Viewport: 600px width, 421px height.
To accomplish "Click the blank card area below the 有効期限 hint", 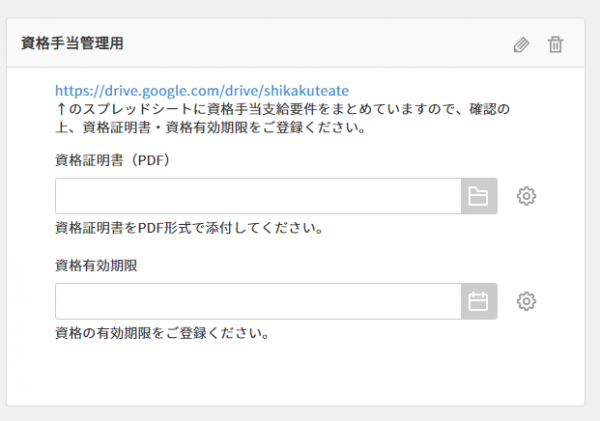I will [295, 373].
